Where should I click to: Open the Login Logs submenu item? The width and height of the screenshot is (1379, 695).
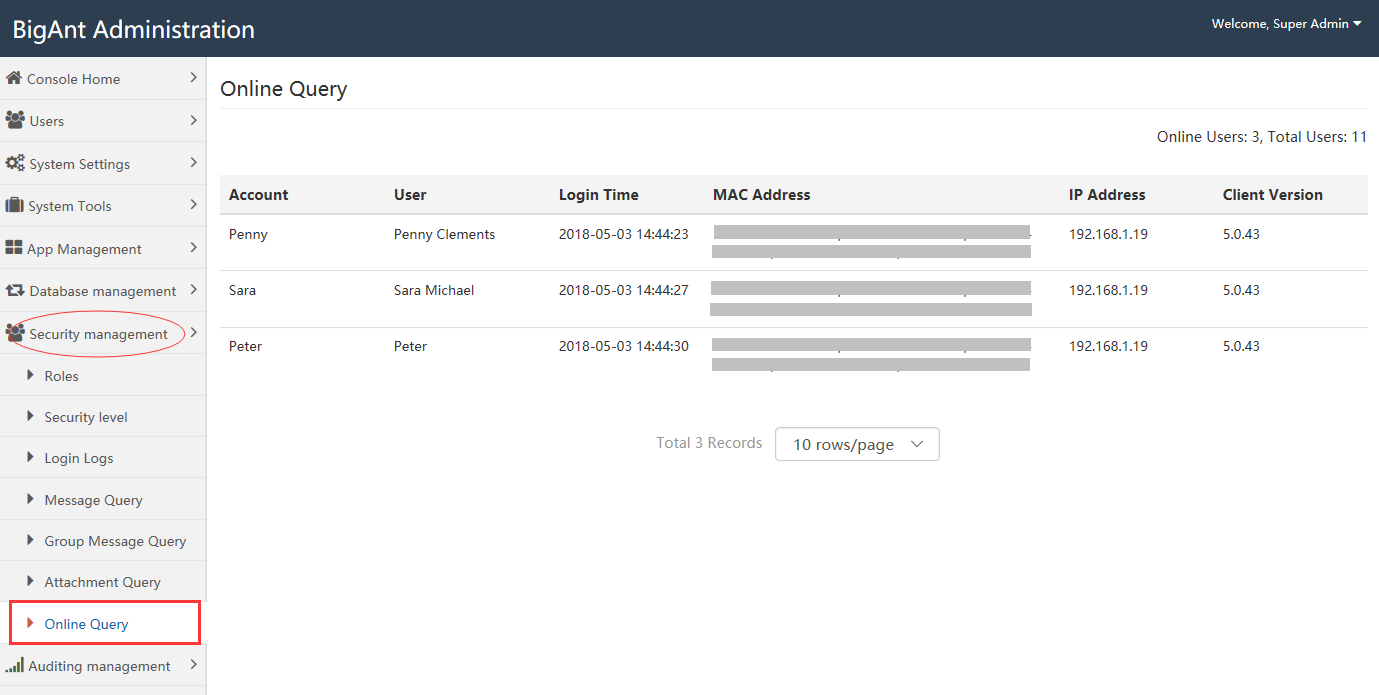tap(78, 458)
